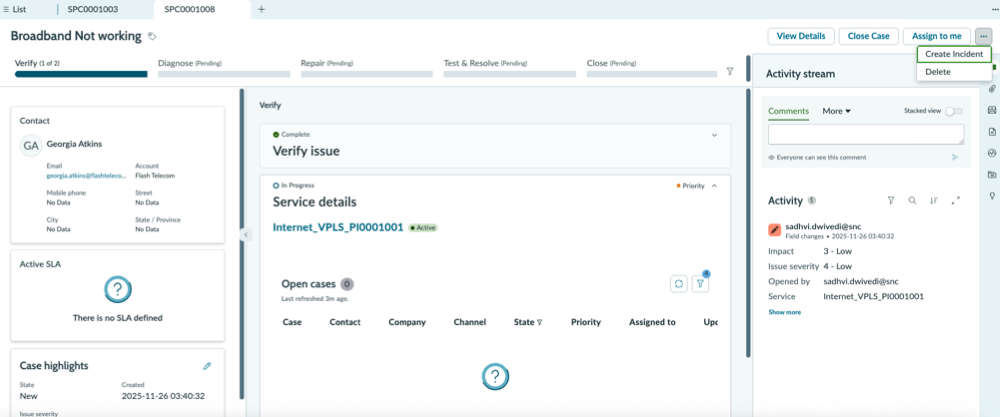Collapse the Service details card
The image size is (1000, 417).
714,186
